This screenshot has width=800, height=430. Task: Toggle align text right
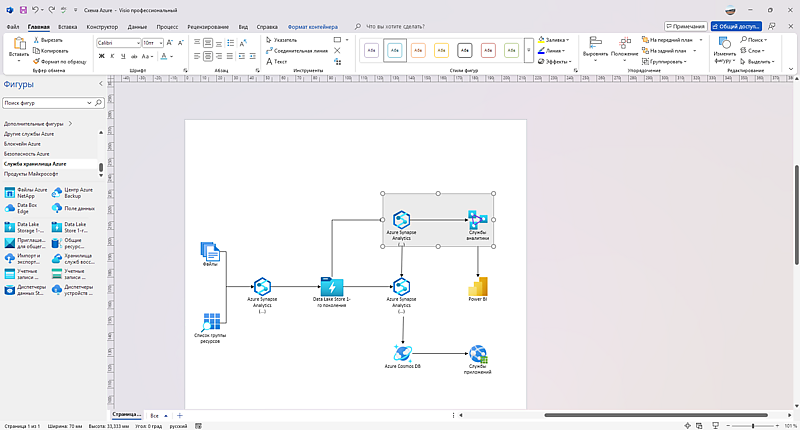pos(219,56)
